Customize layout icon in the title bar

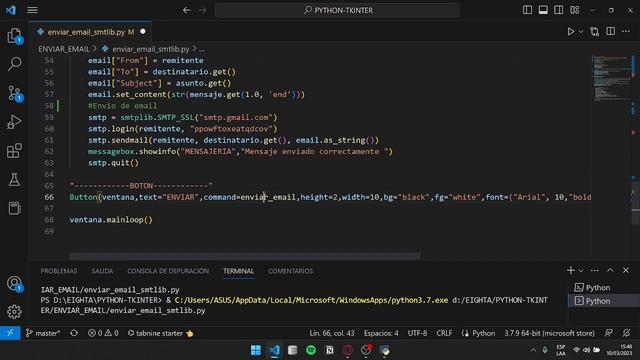pyautogui.click(x=575, y=10)
